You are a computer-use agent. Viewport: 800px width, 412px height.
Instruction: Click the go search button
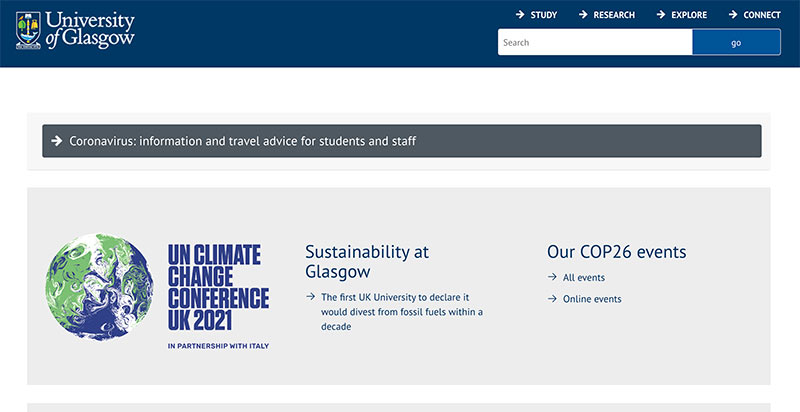[x=736, y=42]
